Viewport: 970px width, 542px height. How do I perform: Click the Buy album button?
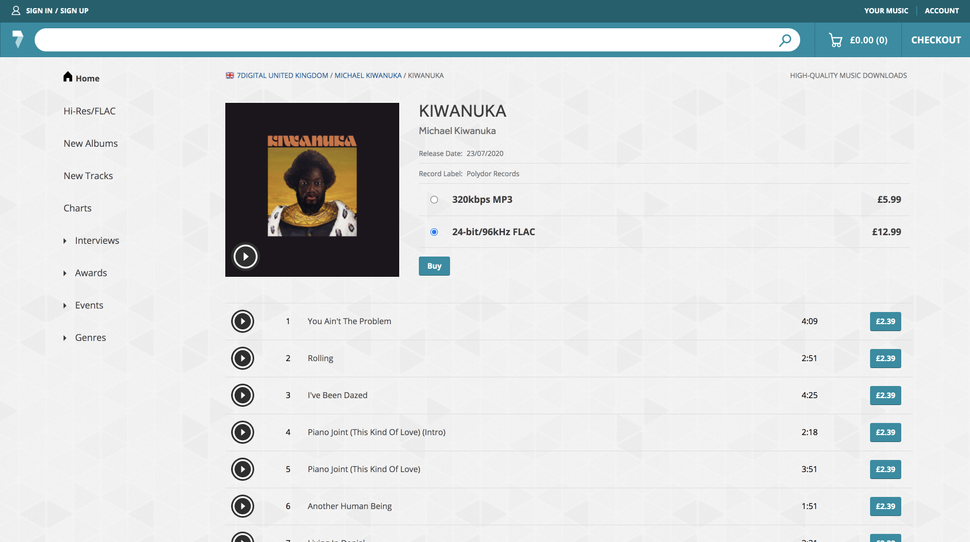(434, 266)
